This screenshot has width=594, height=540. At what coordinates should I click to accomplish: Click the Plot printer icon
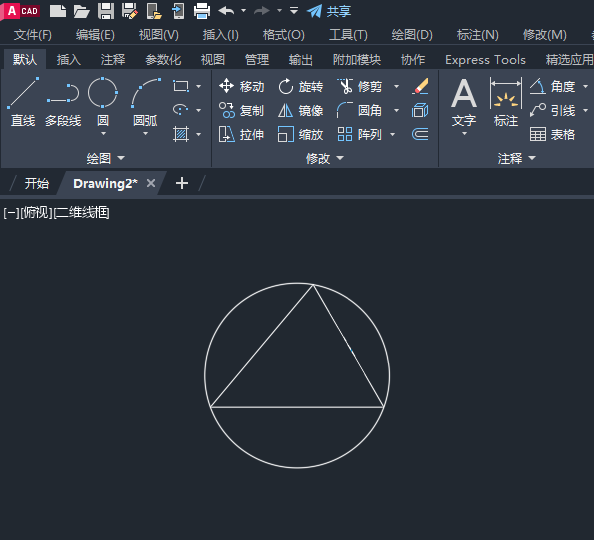click(x=202, y=11)
